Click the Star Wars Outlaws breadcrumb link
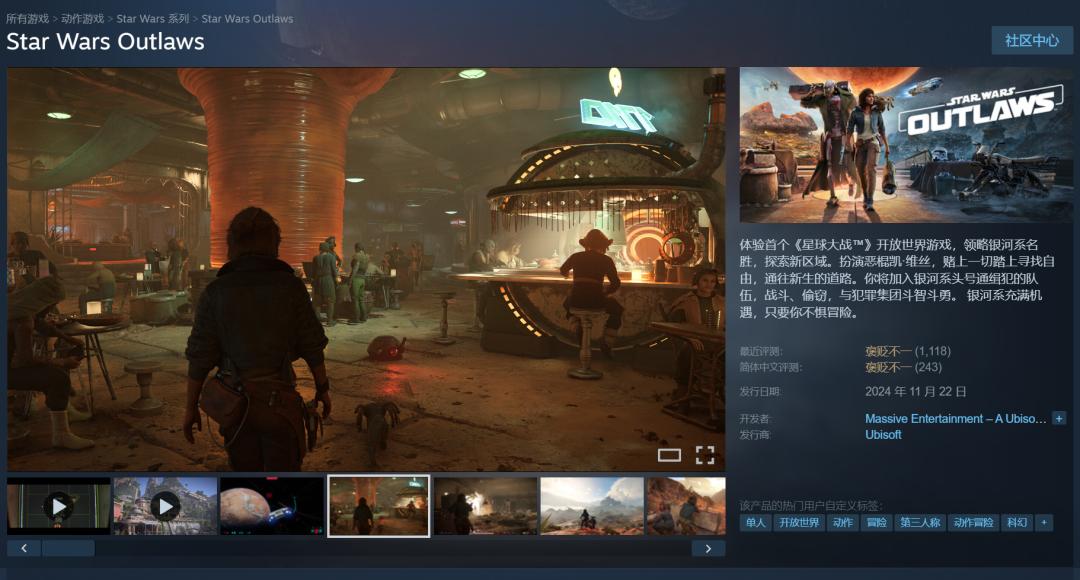Image resolution: width=1080 pixels, height=580 pixels. pyautogui.click(x=247, y=19)
